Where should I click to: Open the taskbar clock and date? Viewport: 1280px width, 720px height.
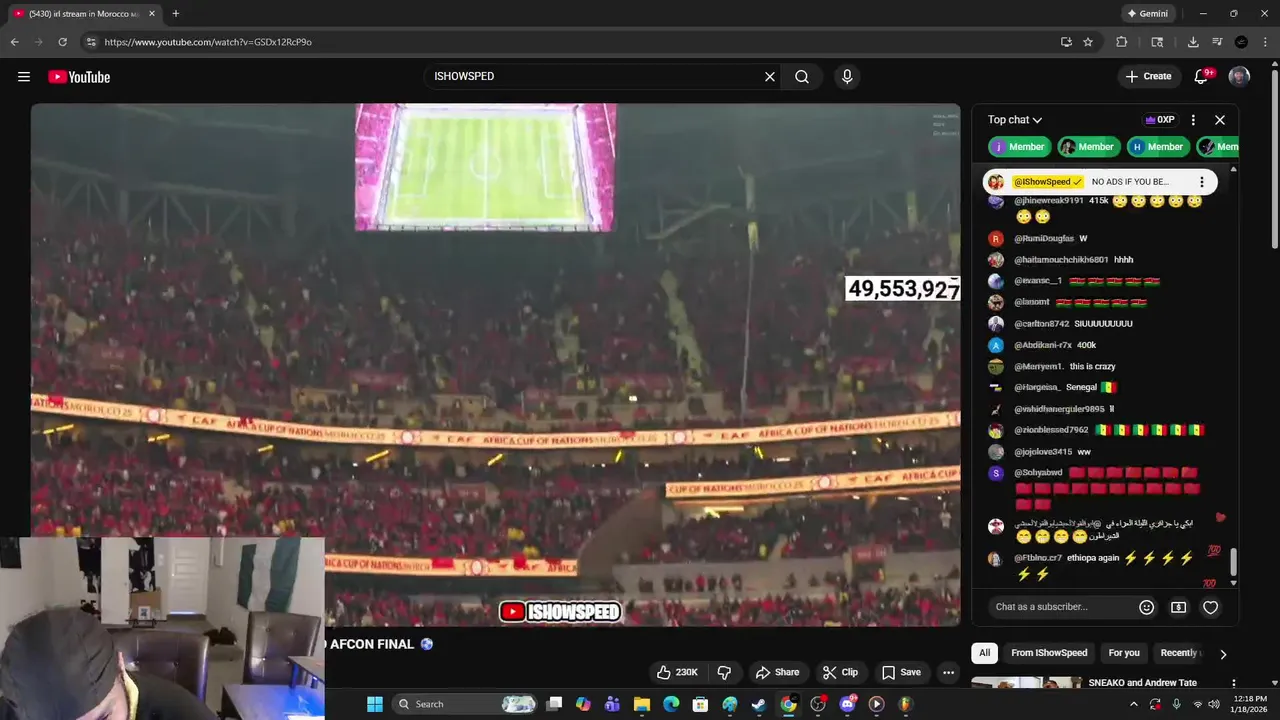[x=1251, y=704]
